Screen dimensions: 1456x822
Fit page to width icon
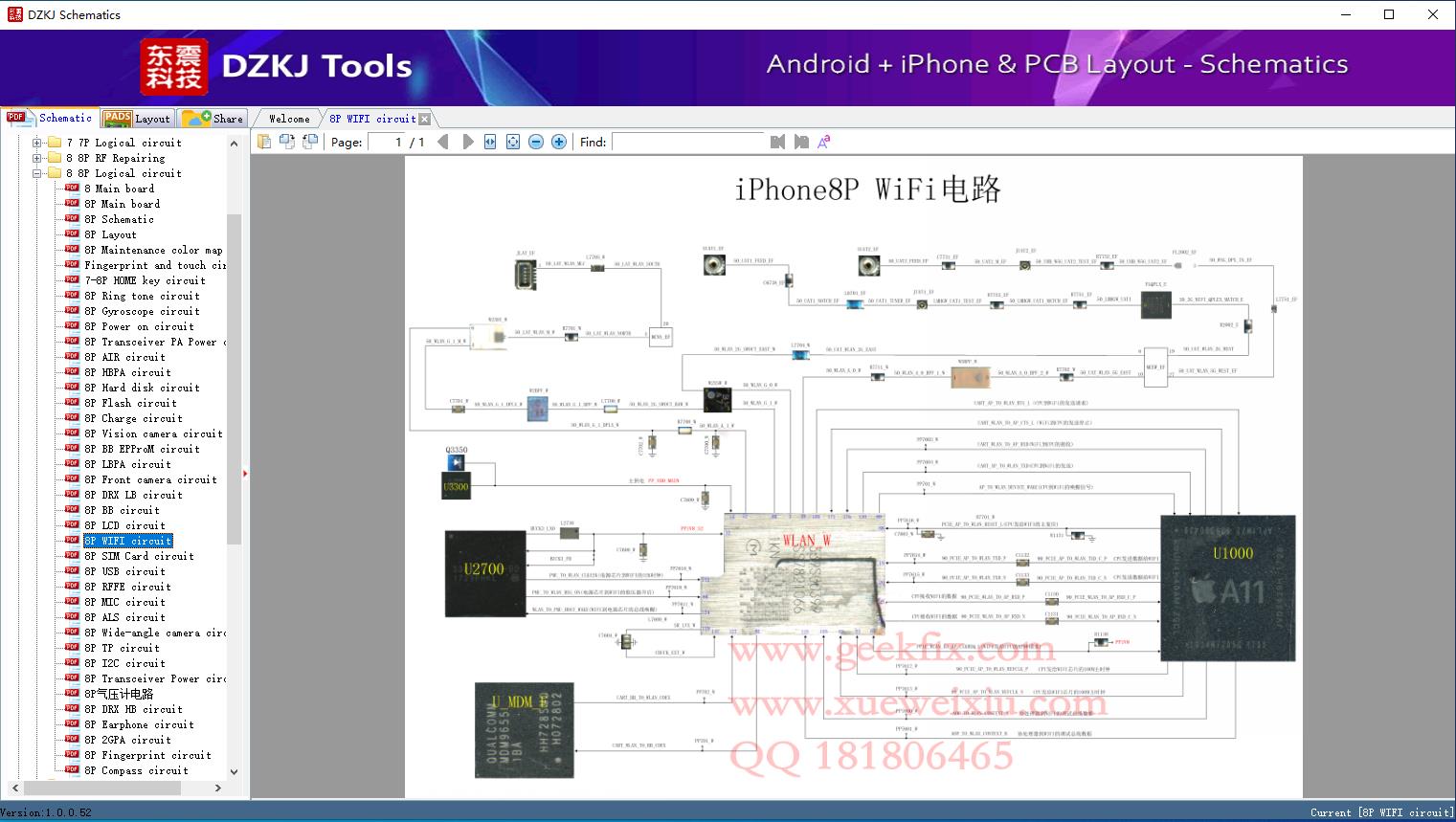tap(490, 142)
